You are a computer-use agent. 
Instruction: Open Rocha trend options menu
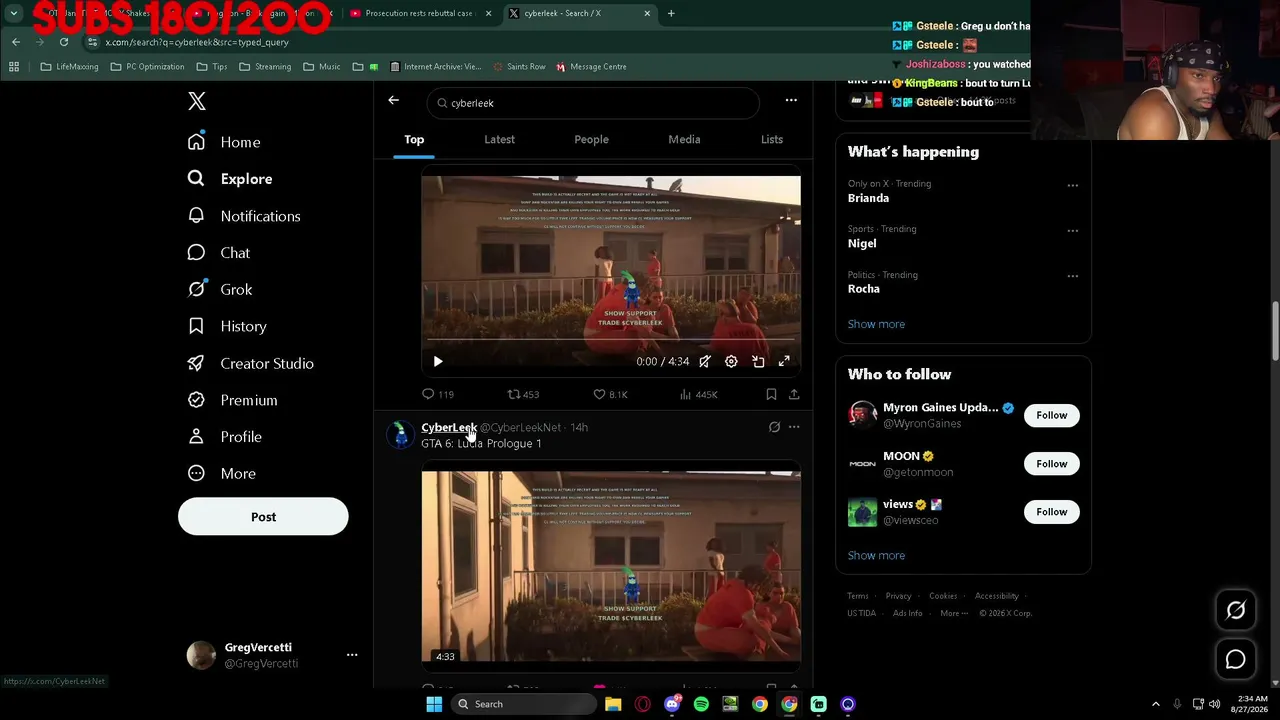tap(1072, 276)
